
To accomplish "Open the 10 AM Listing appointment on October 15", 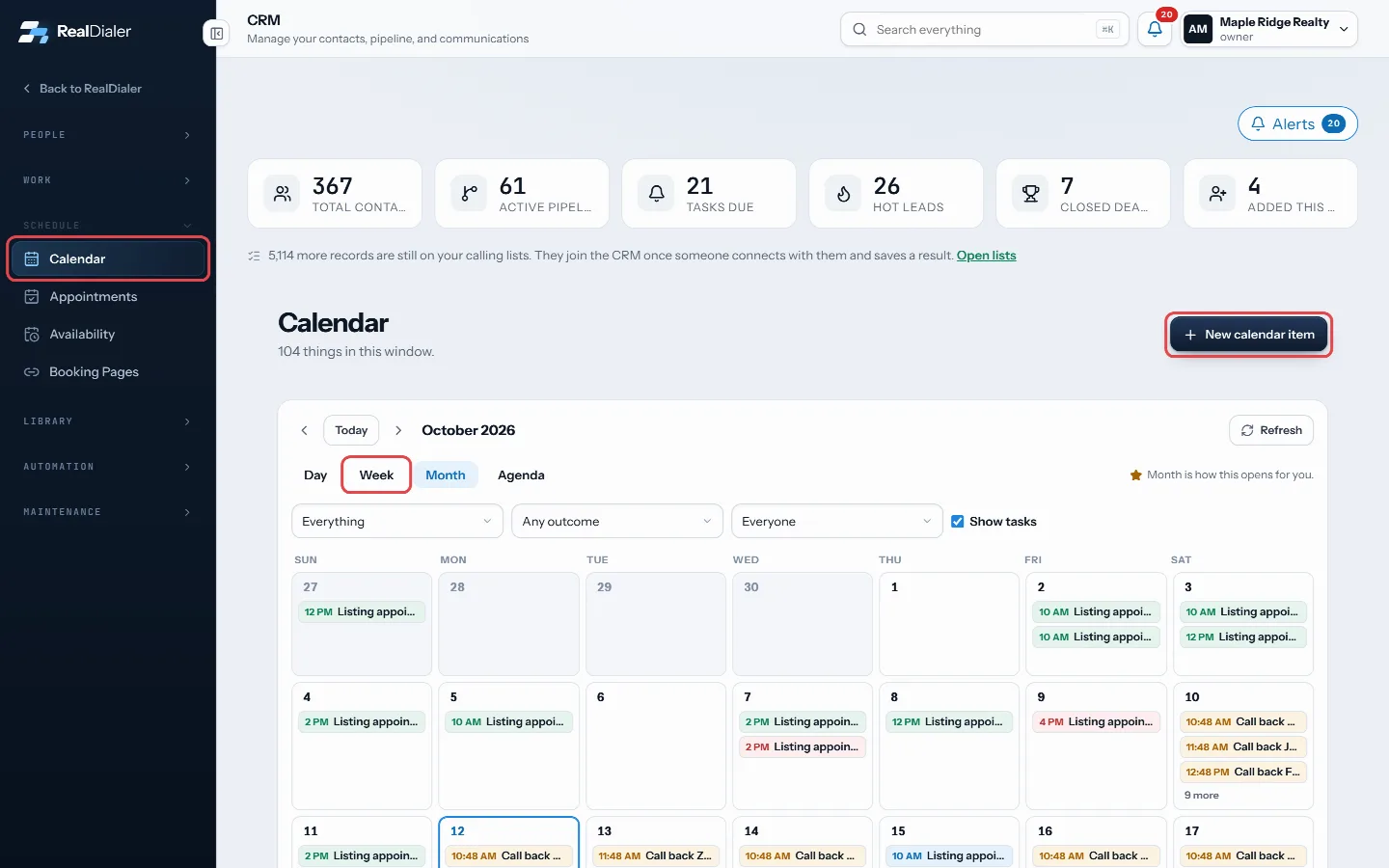I will [x=949, y=855].
